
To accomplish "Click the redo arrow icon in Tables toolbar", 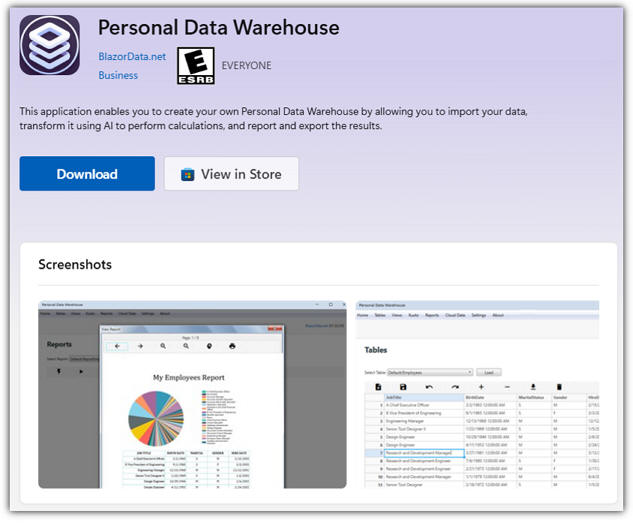I will point(455,387).
